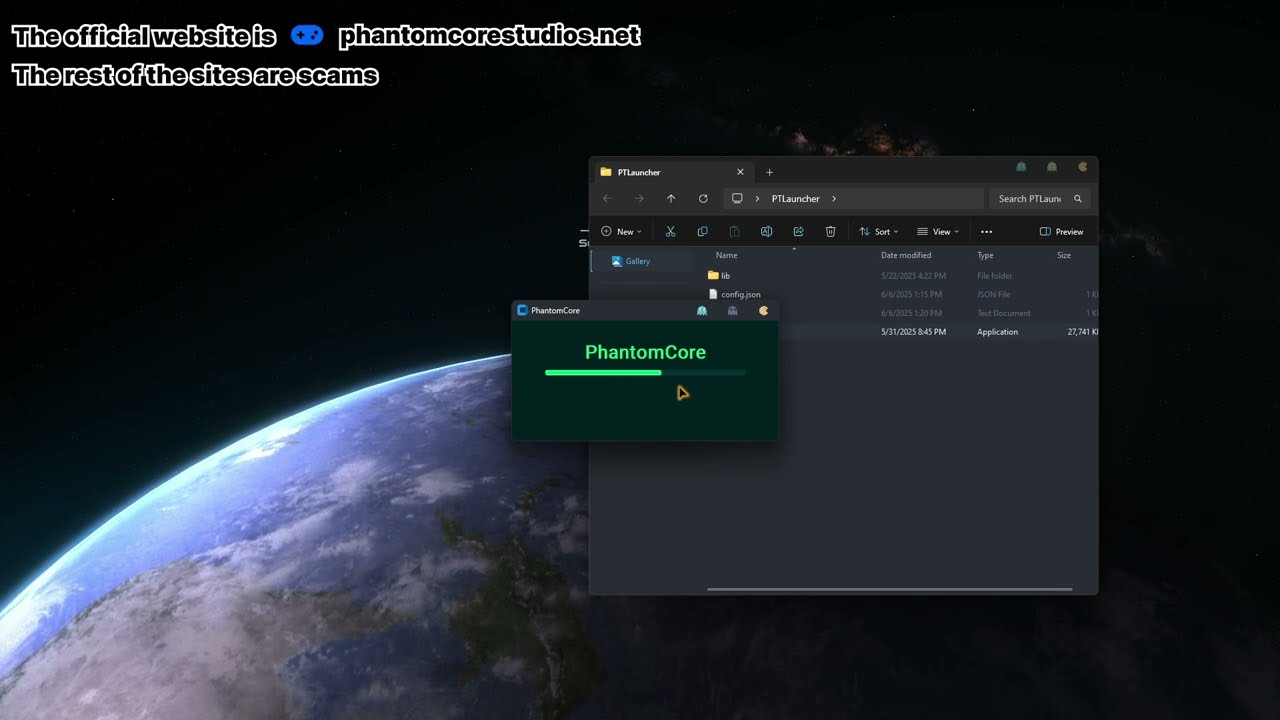This screenshot has height=720, width=1280.
Task: Expand the Sort options dropdown
Action: [879, 232]
